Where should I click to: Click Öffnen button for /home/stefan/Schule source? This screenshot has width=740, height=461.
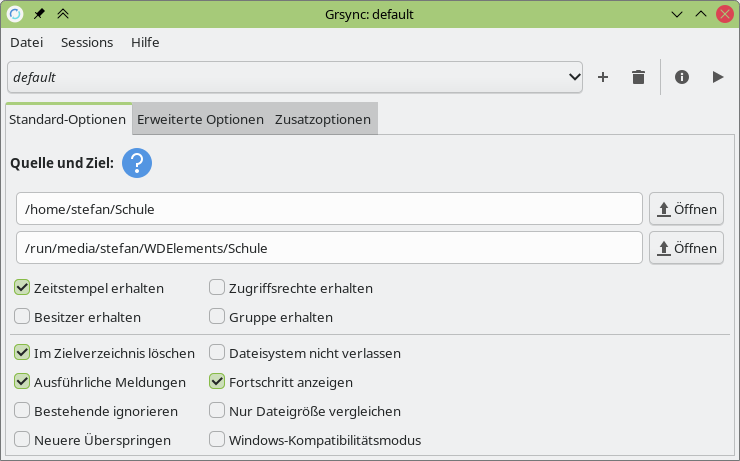[686, 209]
